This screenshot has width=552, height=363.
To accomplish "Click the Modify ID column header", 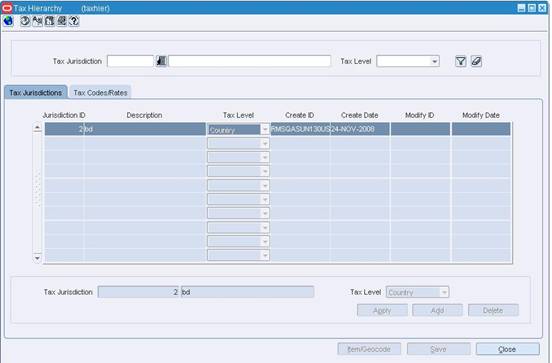I will click(x=420, y=115).
